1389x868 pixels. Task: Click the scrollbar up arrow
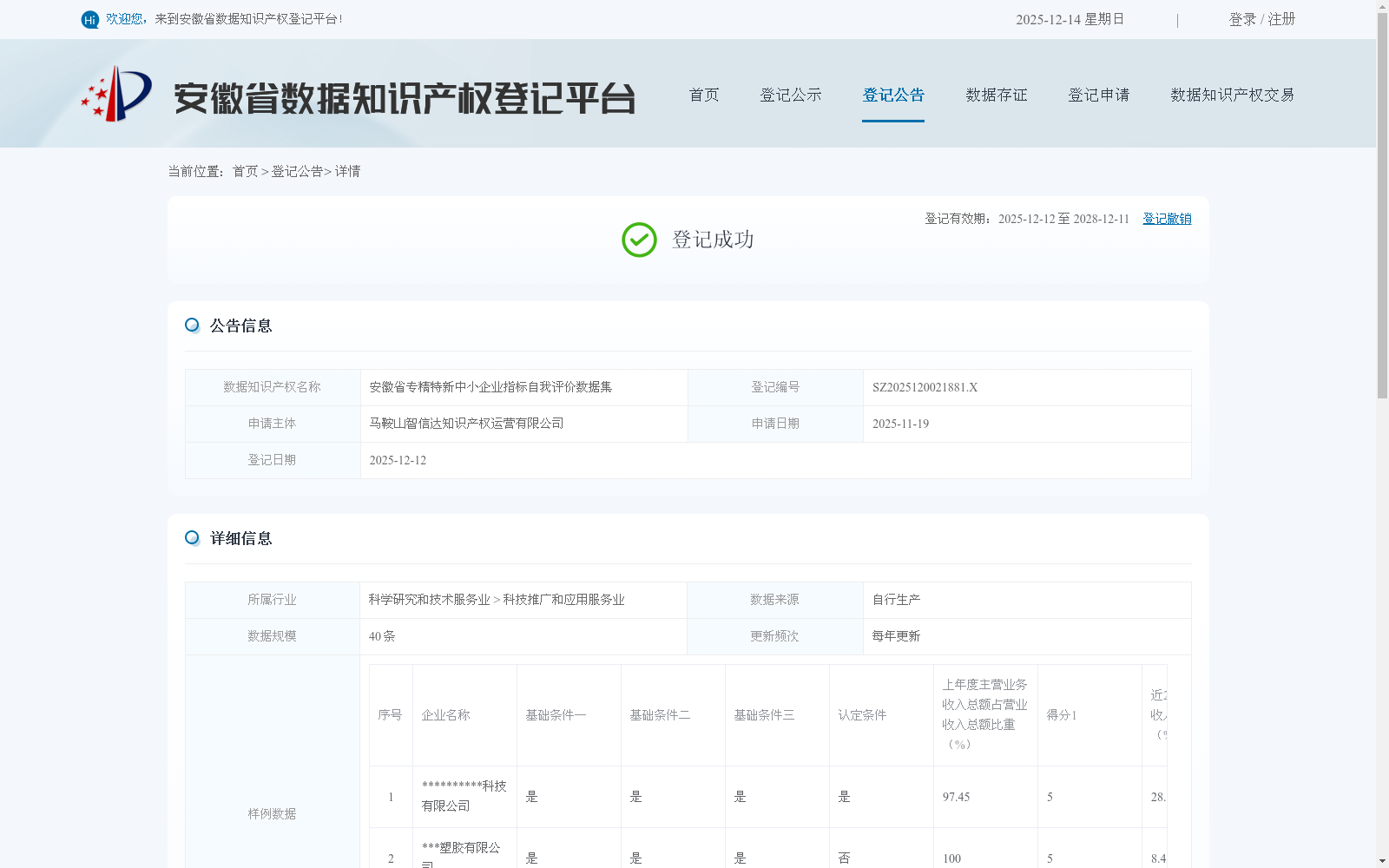click(x=1382, y=6)
